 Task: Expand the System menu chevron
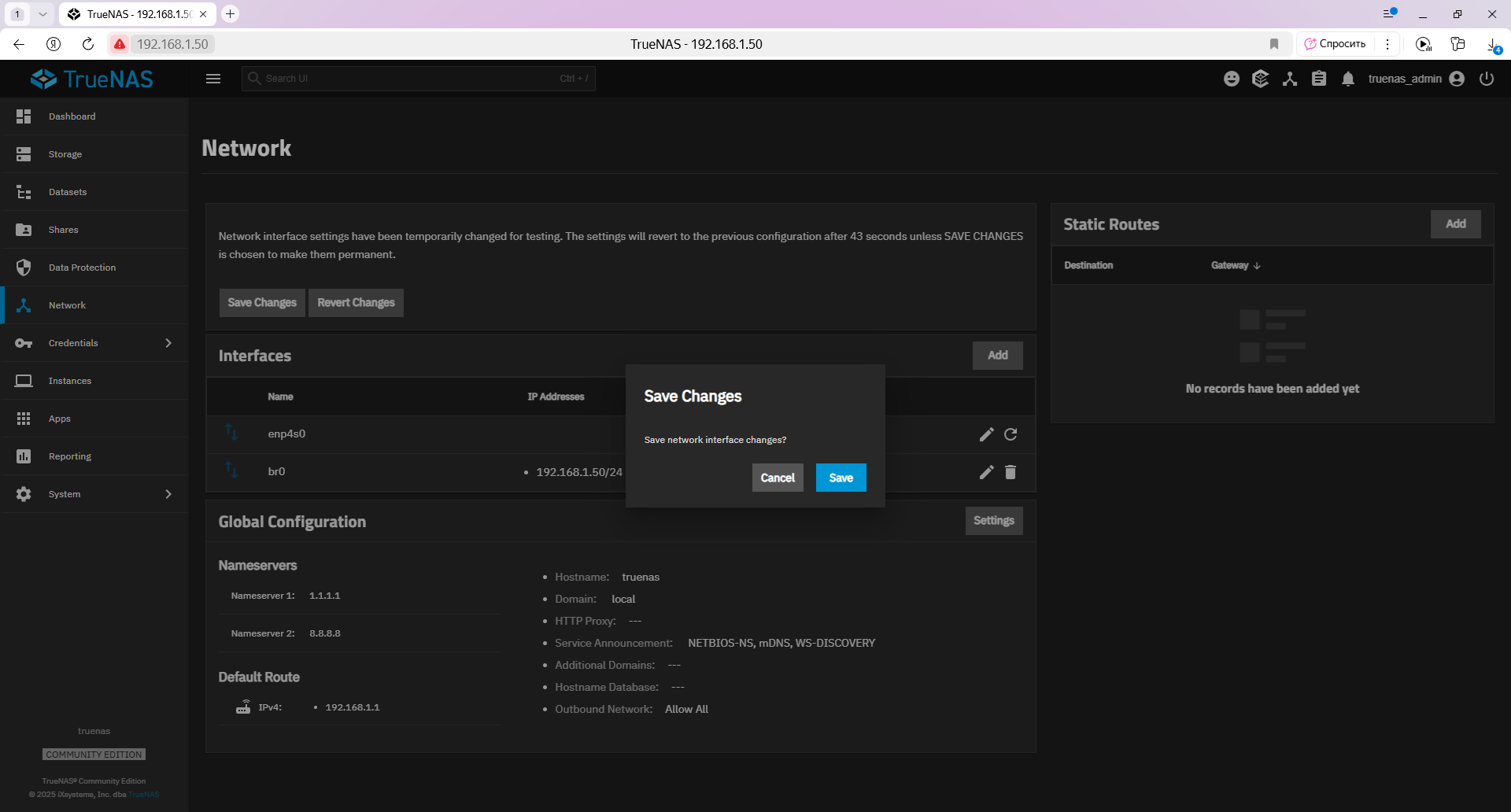(x=168, y=494)
